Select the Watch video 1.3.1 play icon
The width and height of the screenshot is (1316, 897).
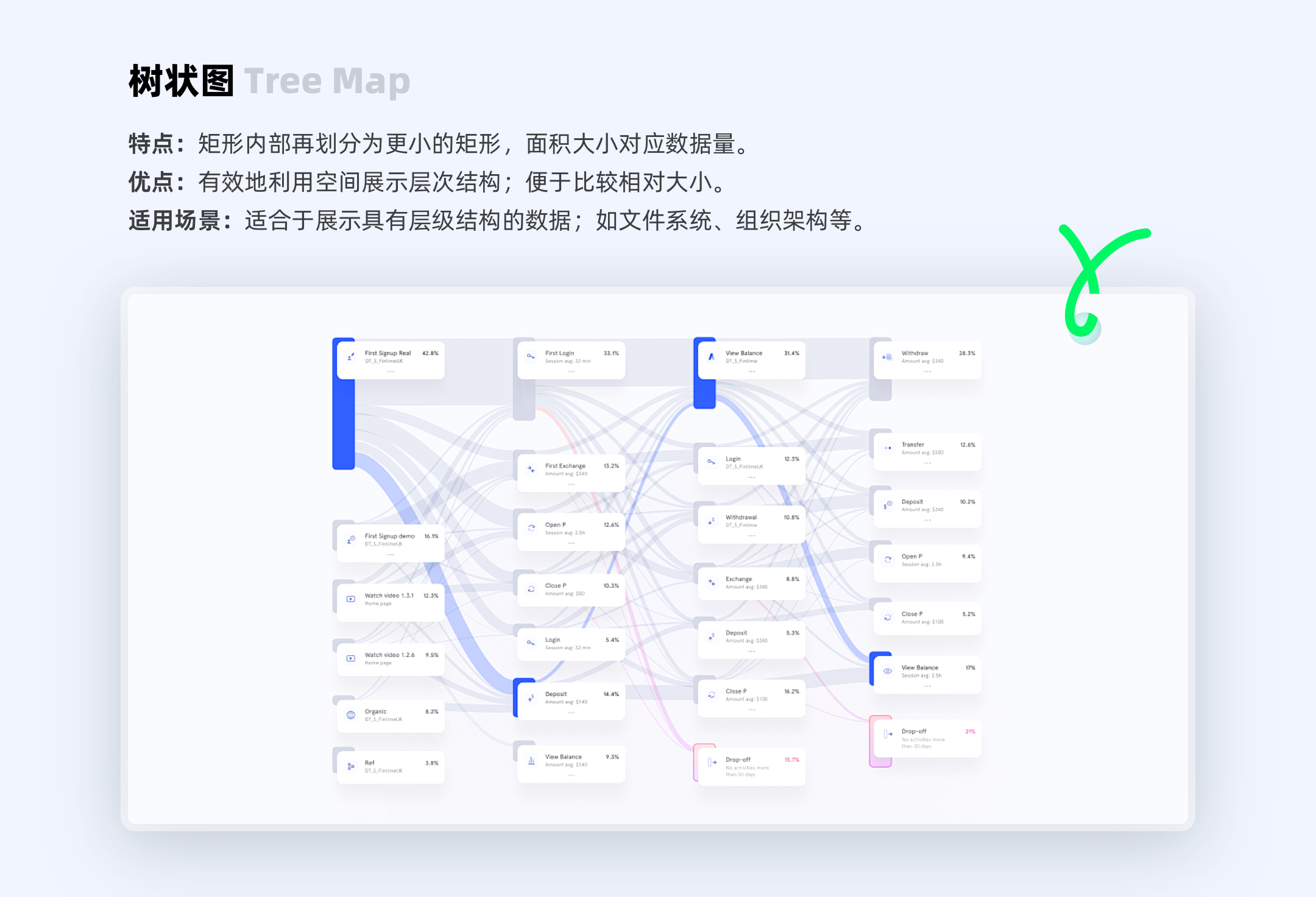[351, 599]
